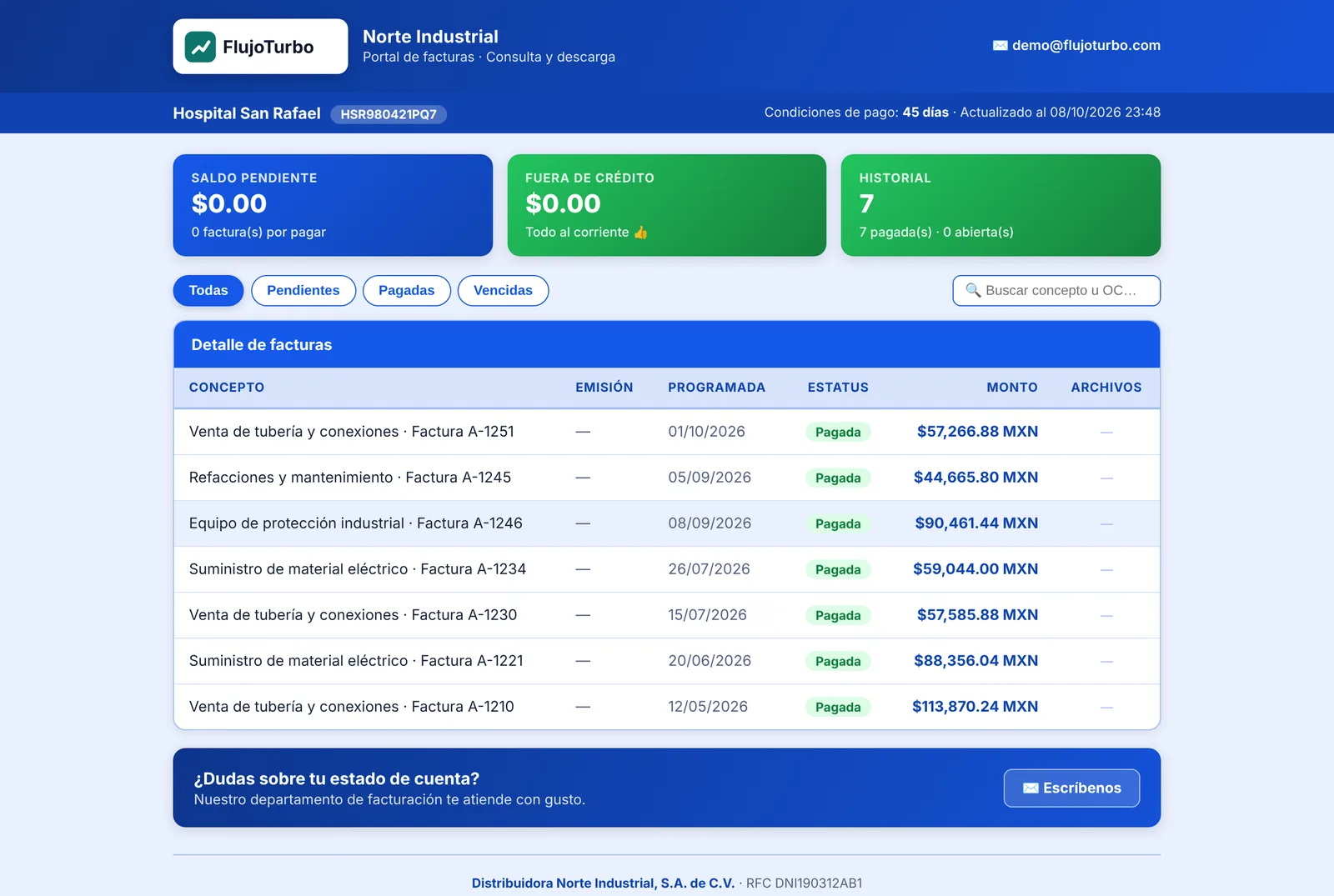The height and width of the screenshot is (896, 1334).
Task: Click the envelope icon on Escríbenos button
Action: 1031,788
